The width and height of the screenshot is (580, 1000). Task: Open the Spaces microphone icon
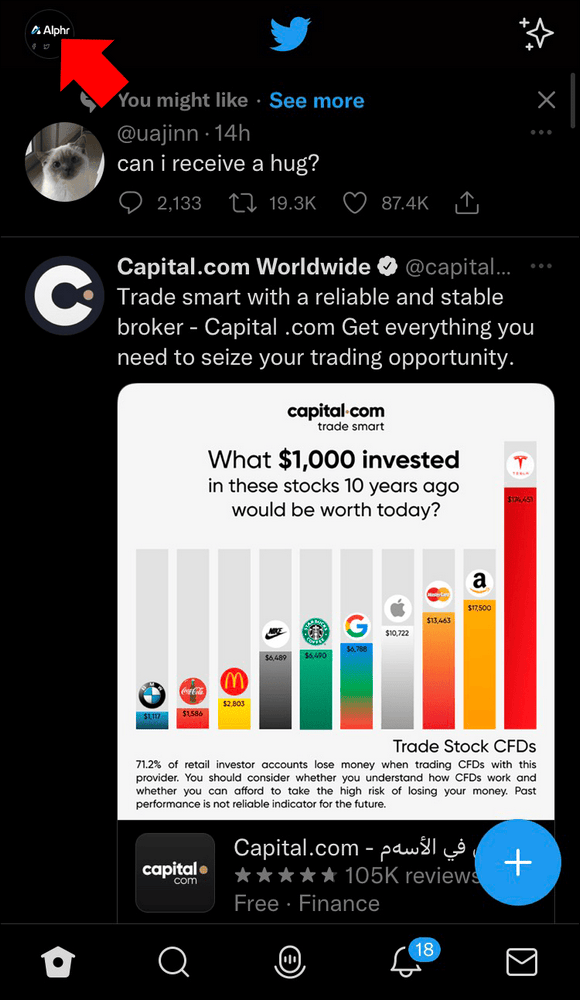pos(289,962)
